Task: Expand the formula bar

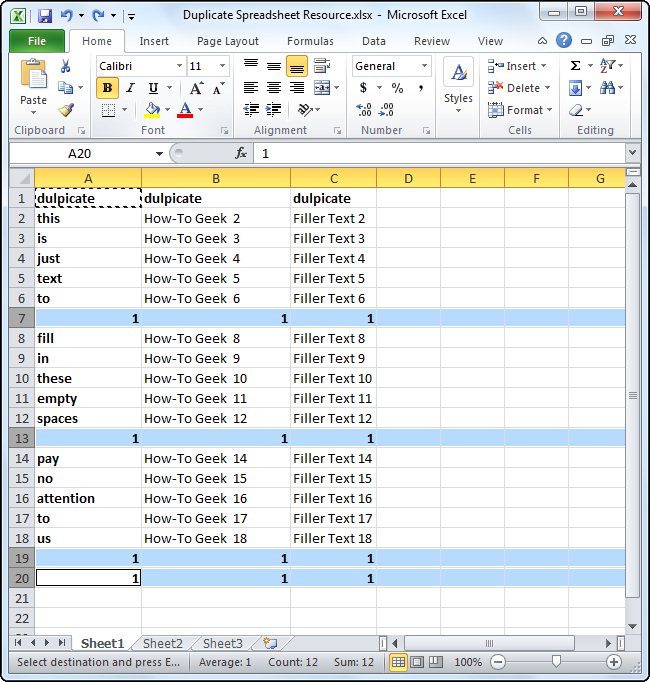Action: click(x=632, y=153)
